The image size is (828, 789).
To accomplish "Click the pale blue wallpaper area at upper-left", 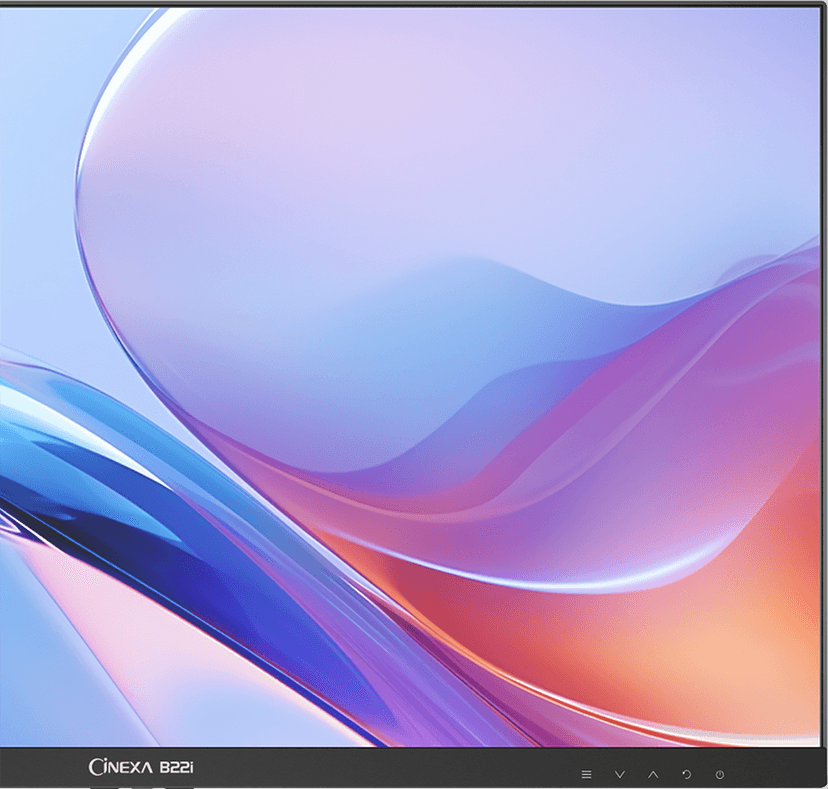I will [40, 150].
